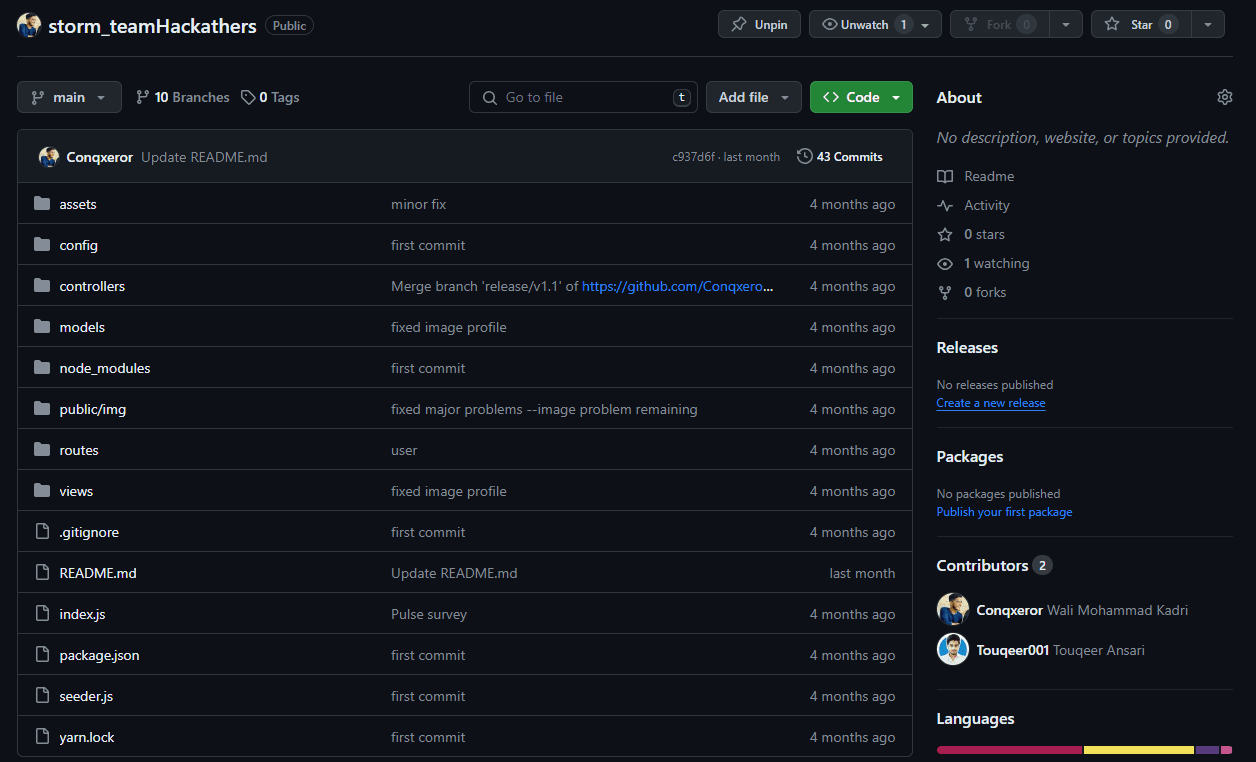Click the Conqxeror contributor avatar

pyautogui.click(x=953, y=609)
